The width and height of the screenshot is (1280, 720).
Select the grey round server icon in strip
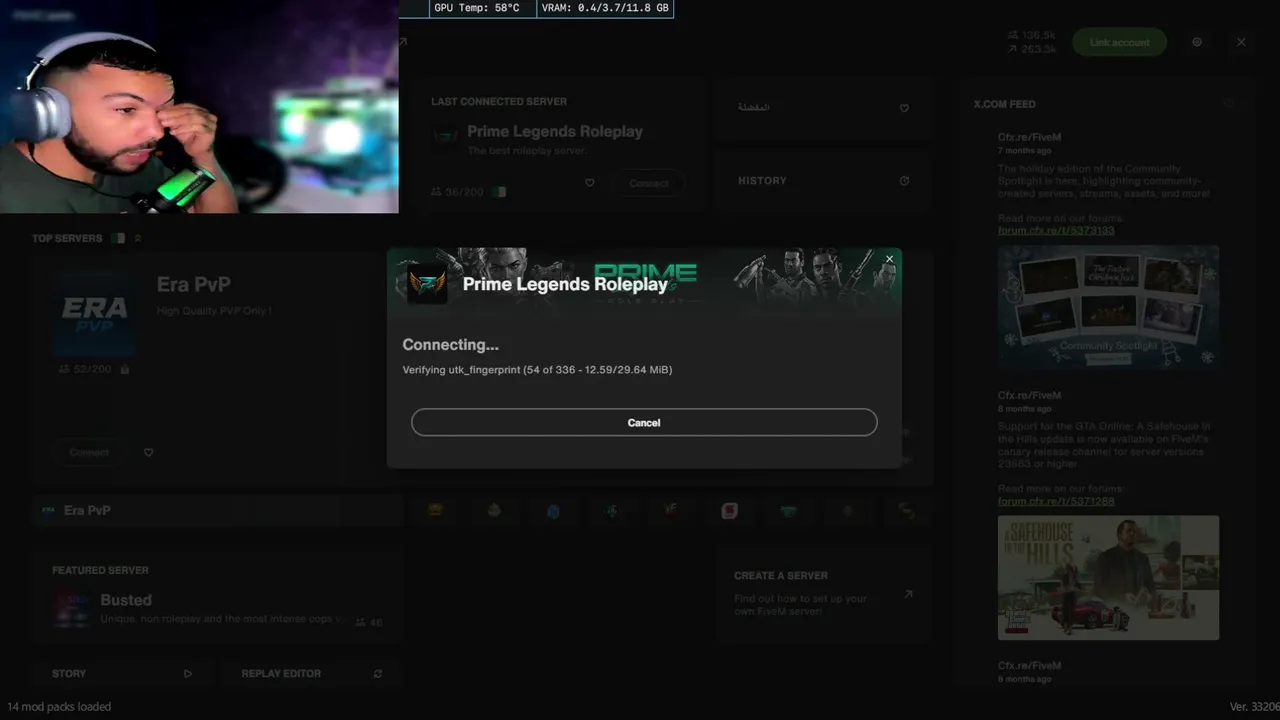click(494, 510)
